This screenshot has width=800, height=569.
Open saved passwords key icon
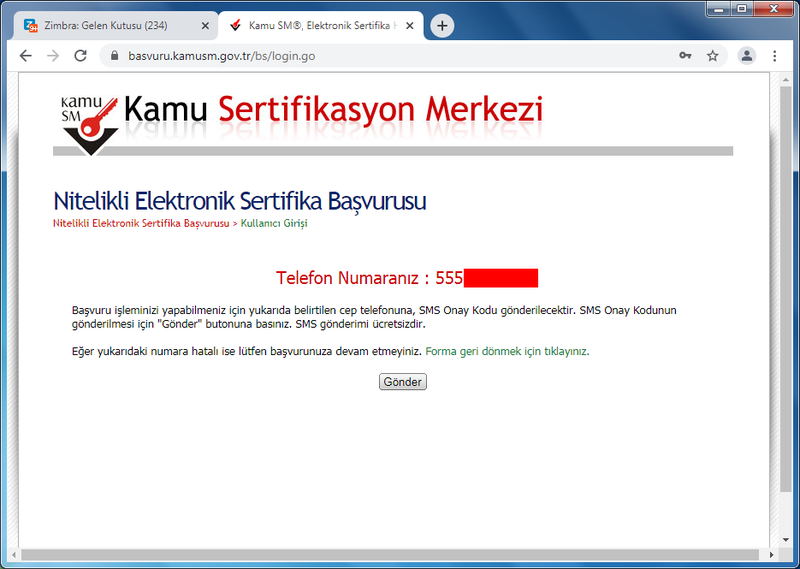[685, 56]
